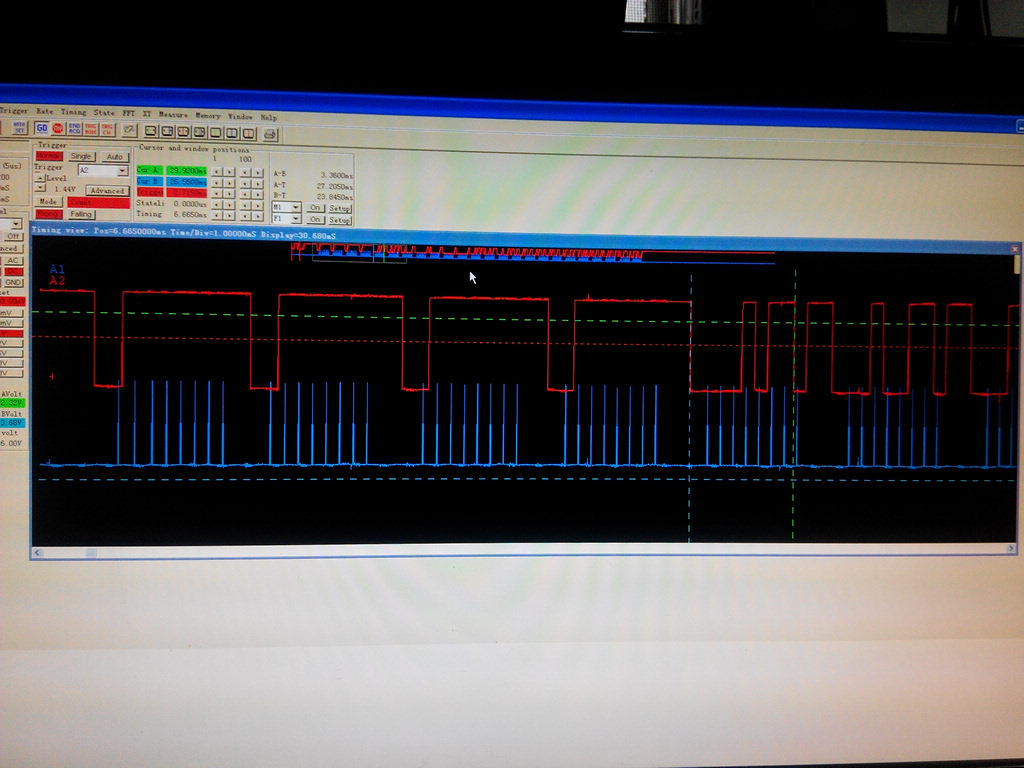Set channel coupling to GND
Screen dimensions: 1024x768
tap(13, 283)
